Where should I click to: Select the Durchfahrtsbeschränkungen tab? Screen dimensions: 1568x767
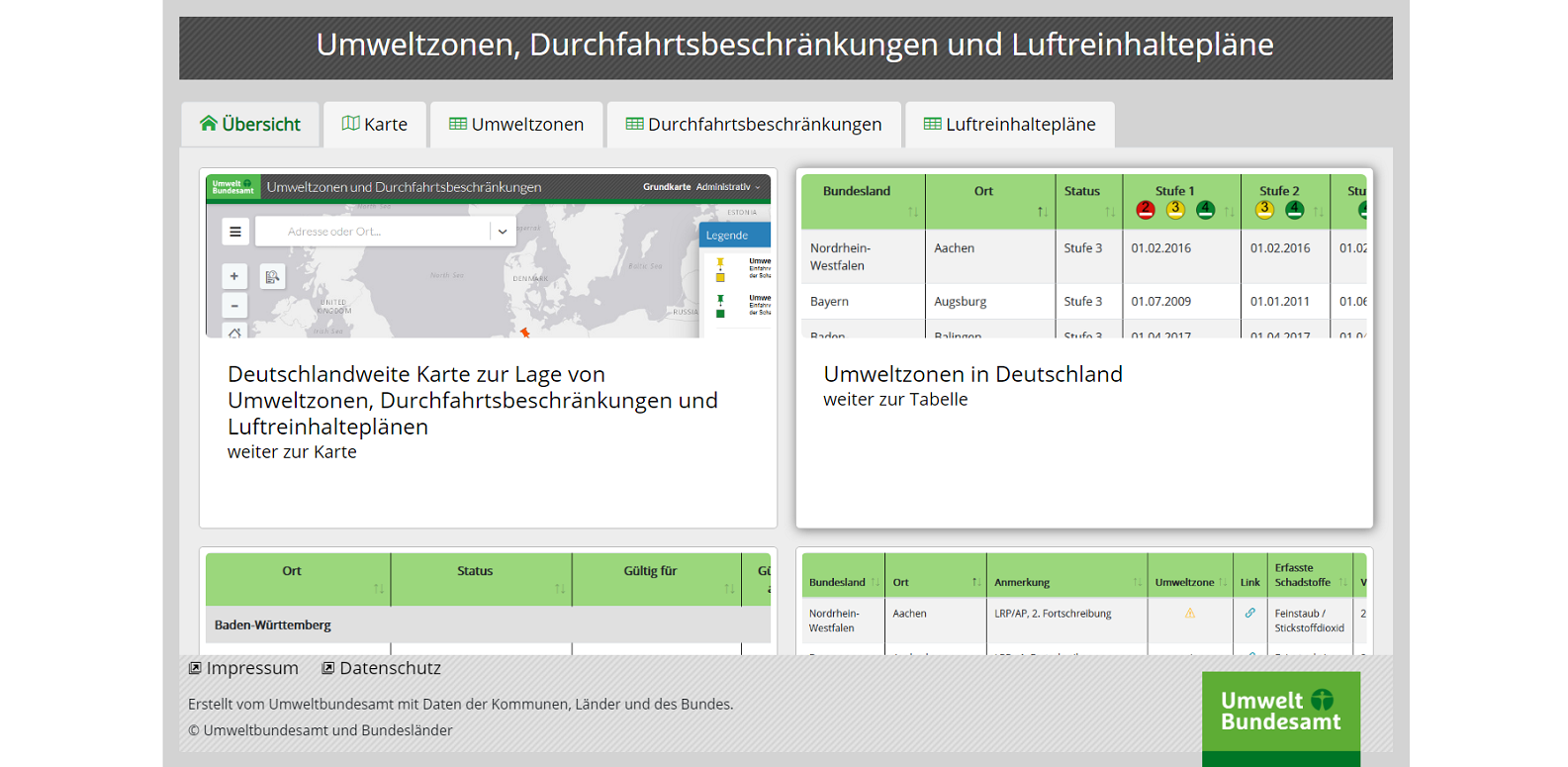point(754,125)
